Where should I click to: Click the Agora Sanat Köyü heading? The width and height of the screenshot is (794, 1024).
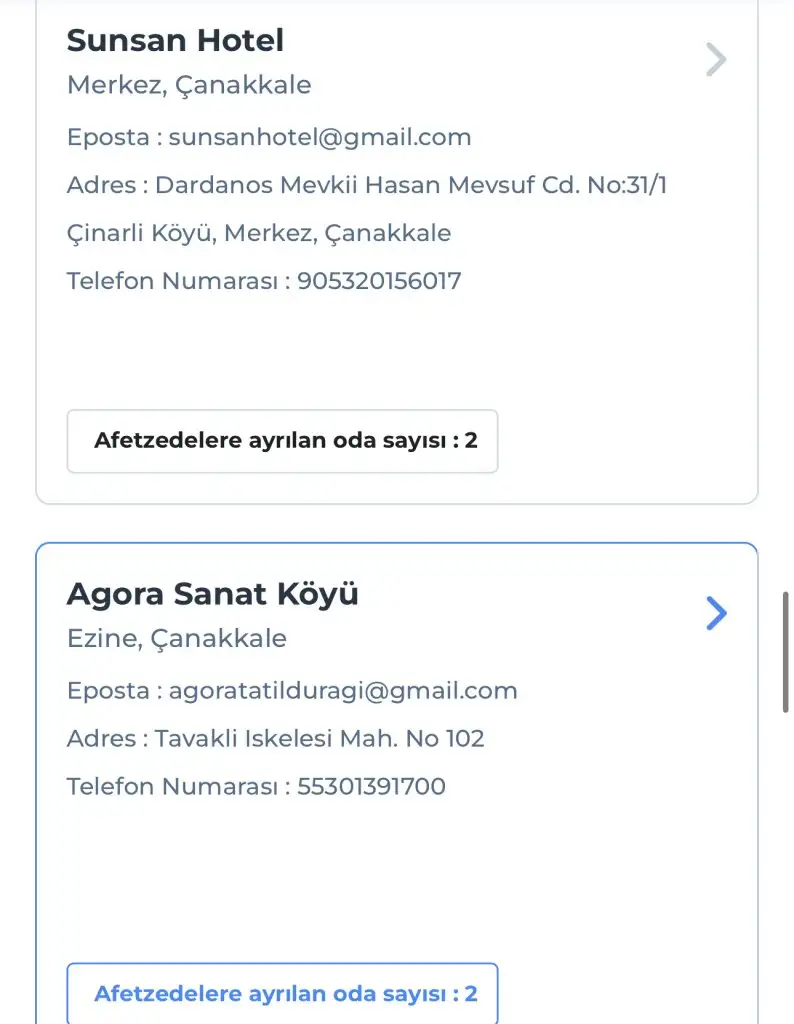point(212,594)
